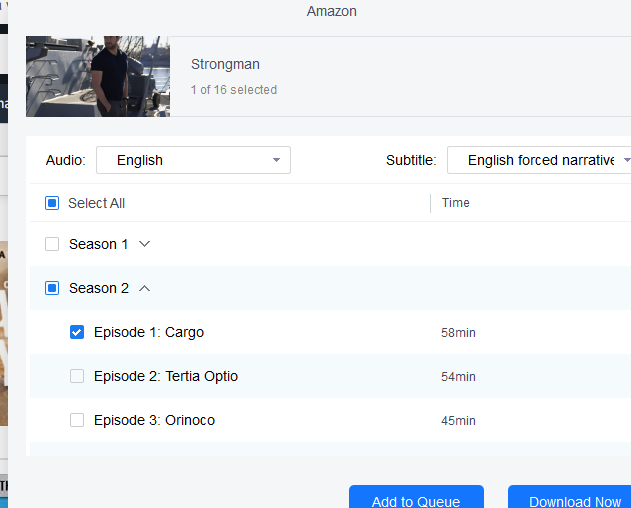Click the Strongman video thumbnail
The image size is (631, 508).
click(x=98, y=76)
